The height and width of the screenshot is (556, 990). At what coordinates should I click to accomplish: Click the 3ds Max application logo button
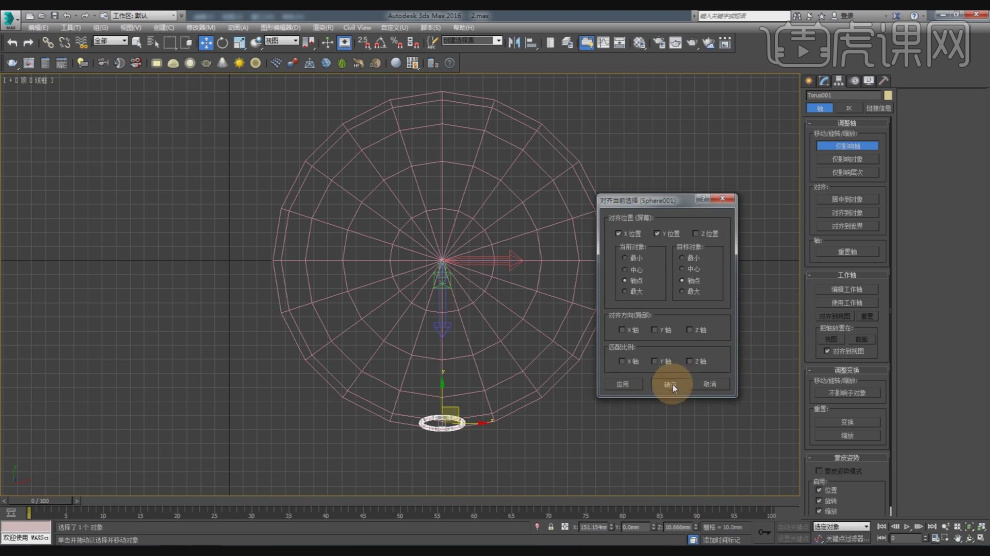[10, 17]
